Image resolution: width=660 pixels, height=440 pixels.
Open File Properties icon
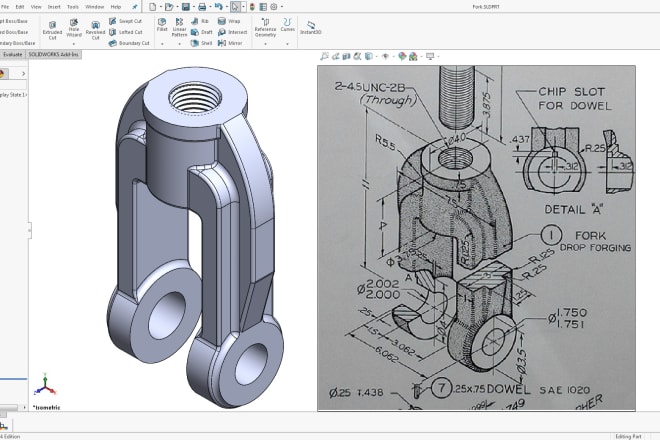coord(263,7)
